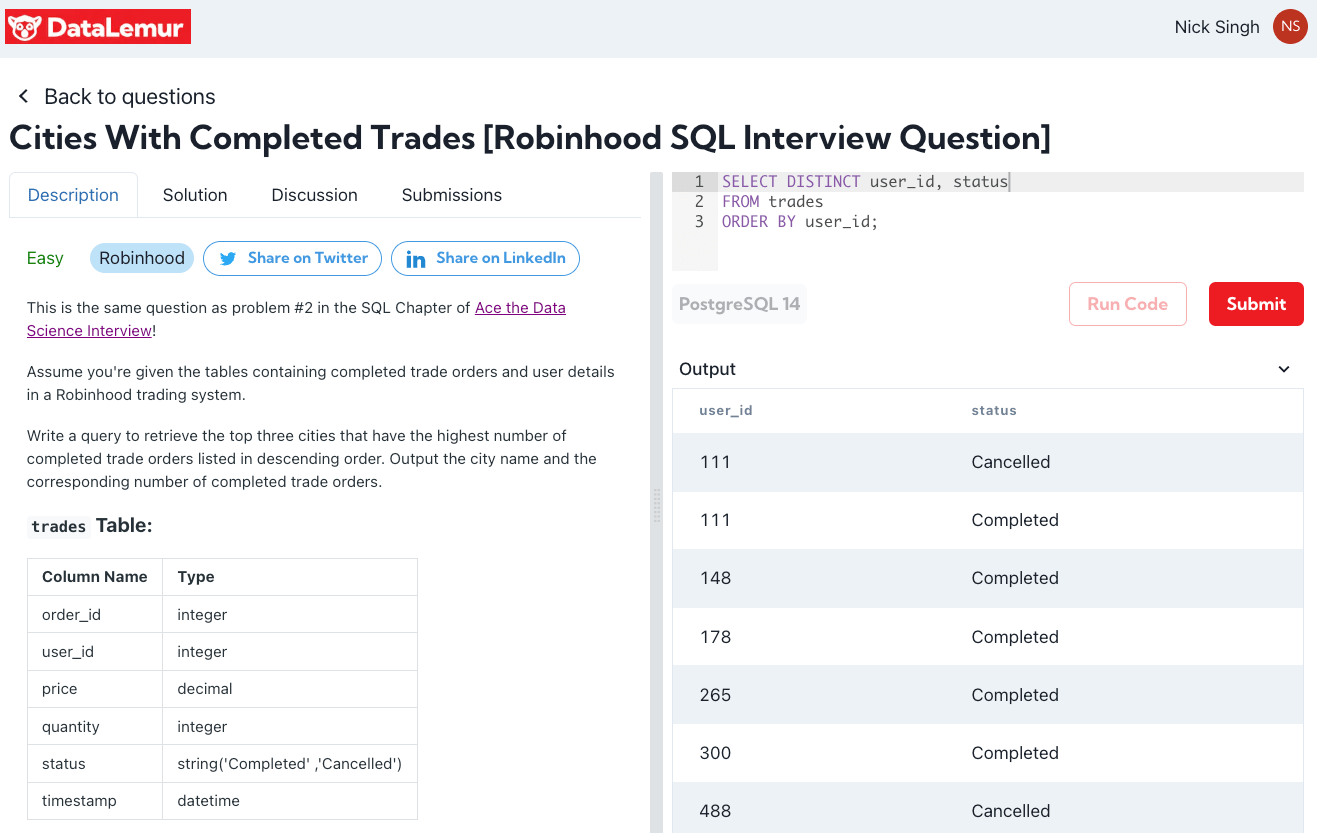The width and height of the screenshot is (1317, 833).
Task: Click the DataLemur logo icon
Action: click(24, 27)
